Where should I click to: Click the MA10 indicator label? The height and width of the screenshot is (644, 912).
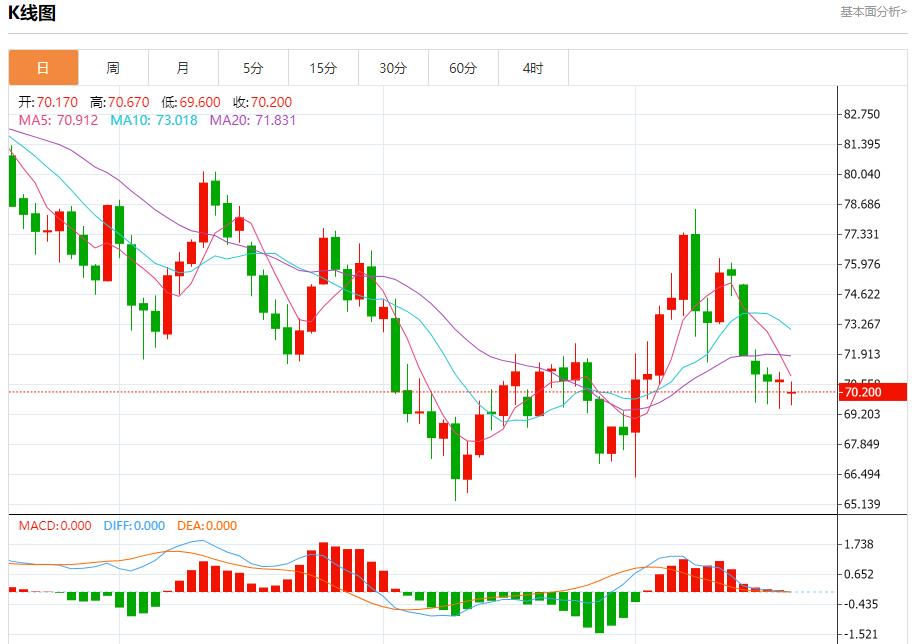pyautogui.click(x=155, y=120)
